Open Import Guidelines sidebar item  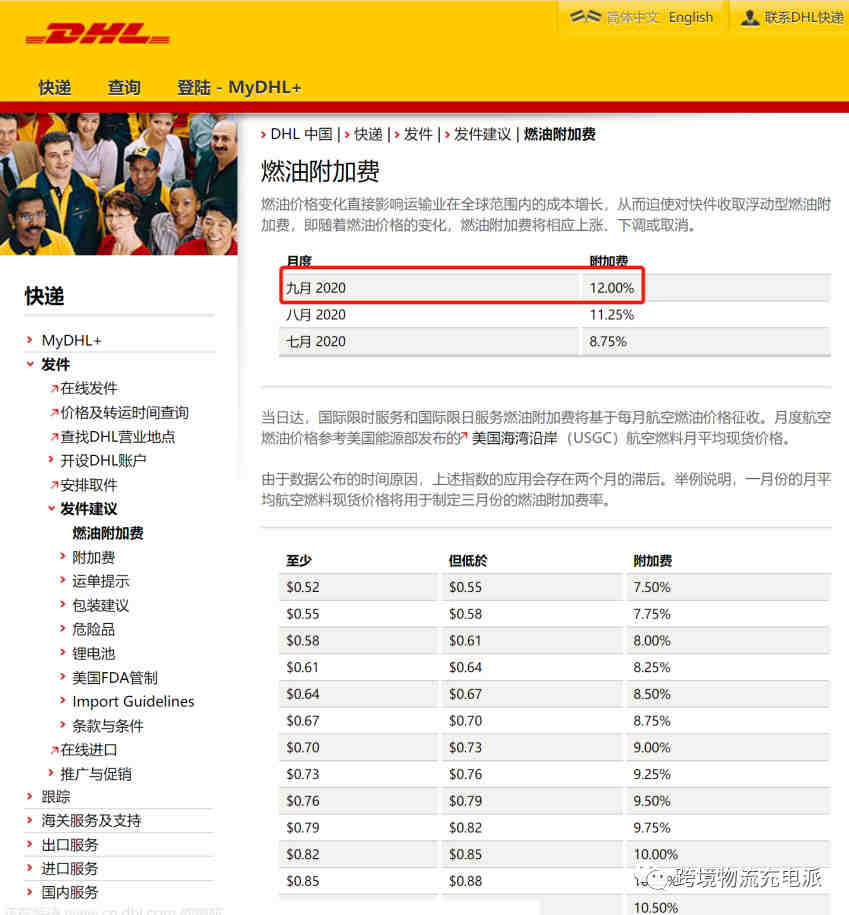[133, 701]
